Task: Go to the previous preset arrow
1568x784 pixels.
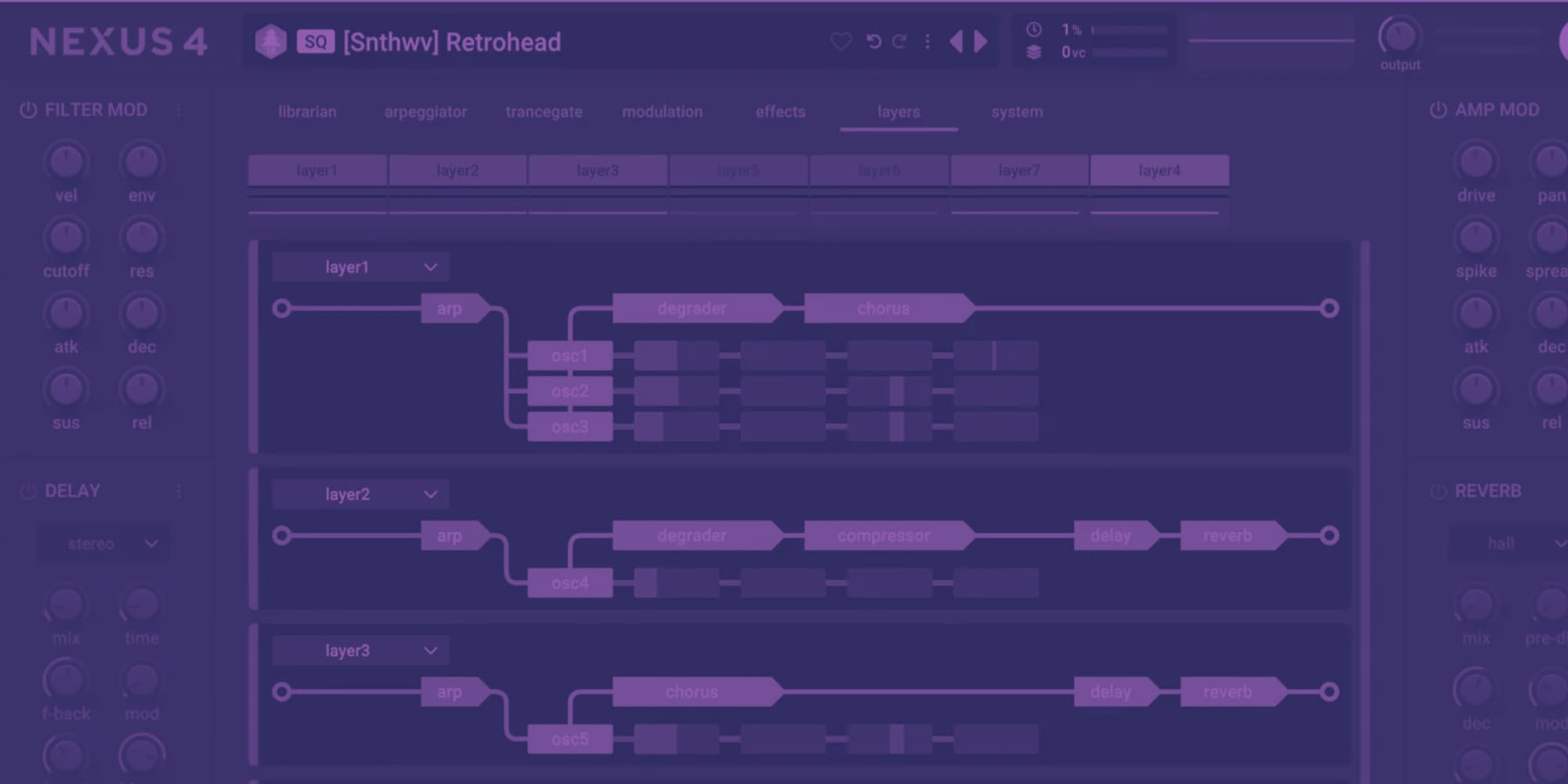Action: pyautogui.click(x=956, y=41)
